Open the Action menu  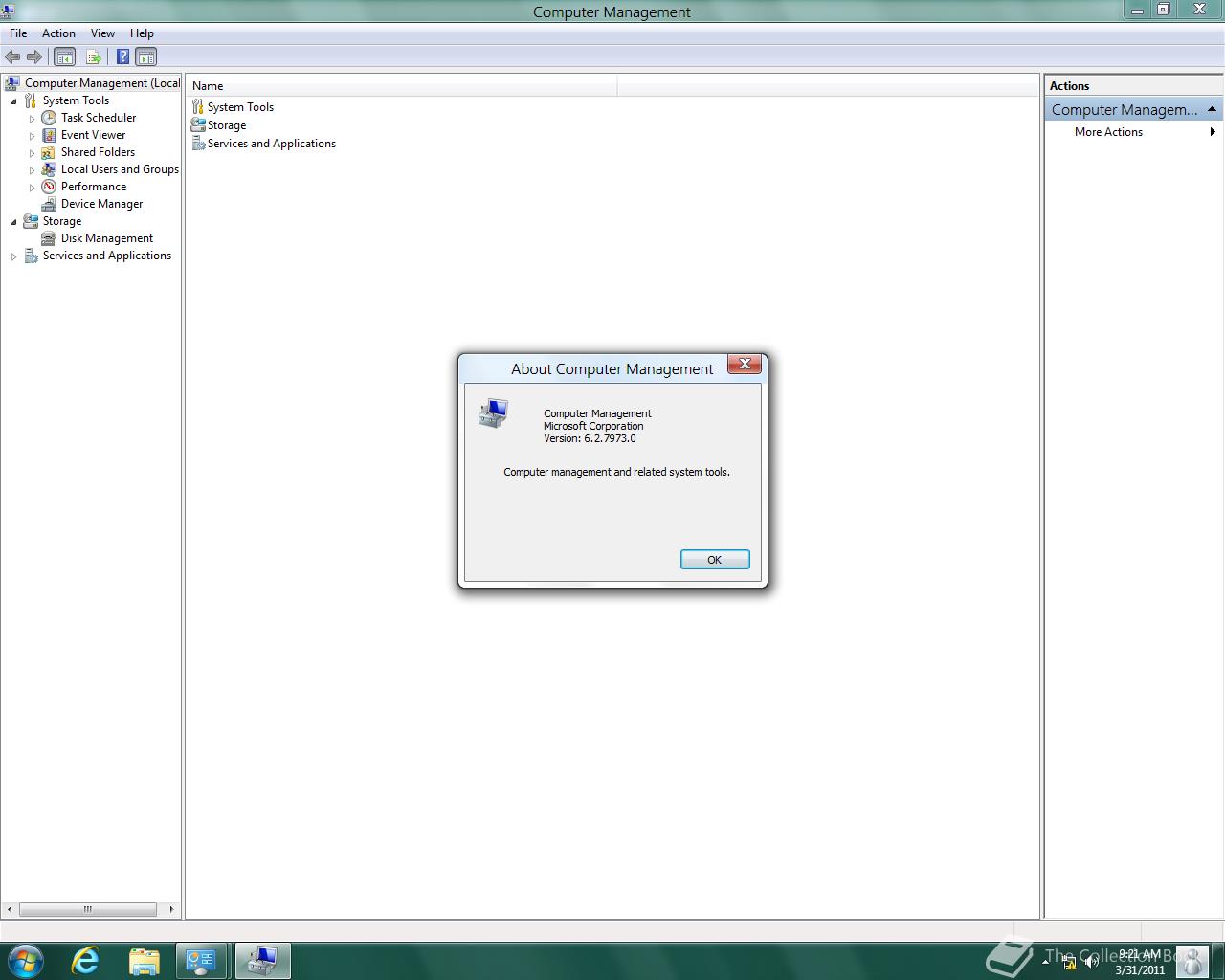(58, 33)
